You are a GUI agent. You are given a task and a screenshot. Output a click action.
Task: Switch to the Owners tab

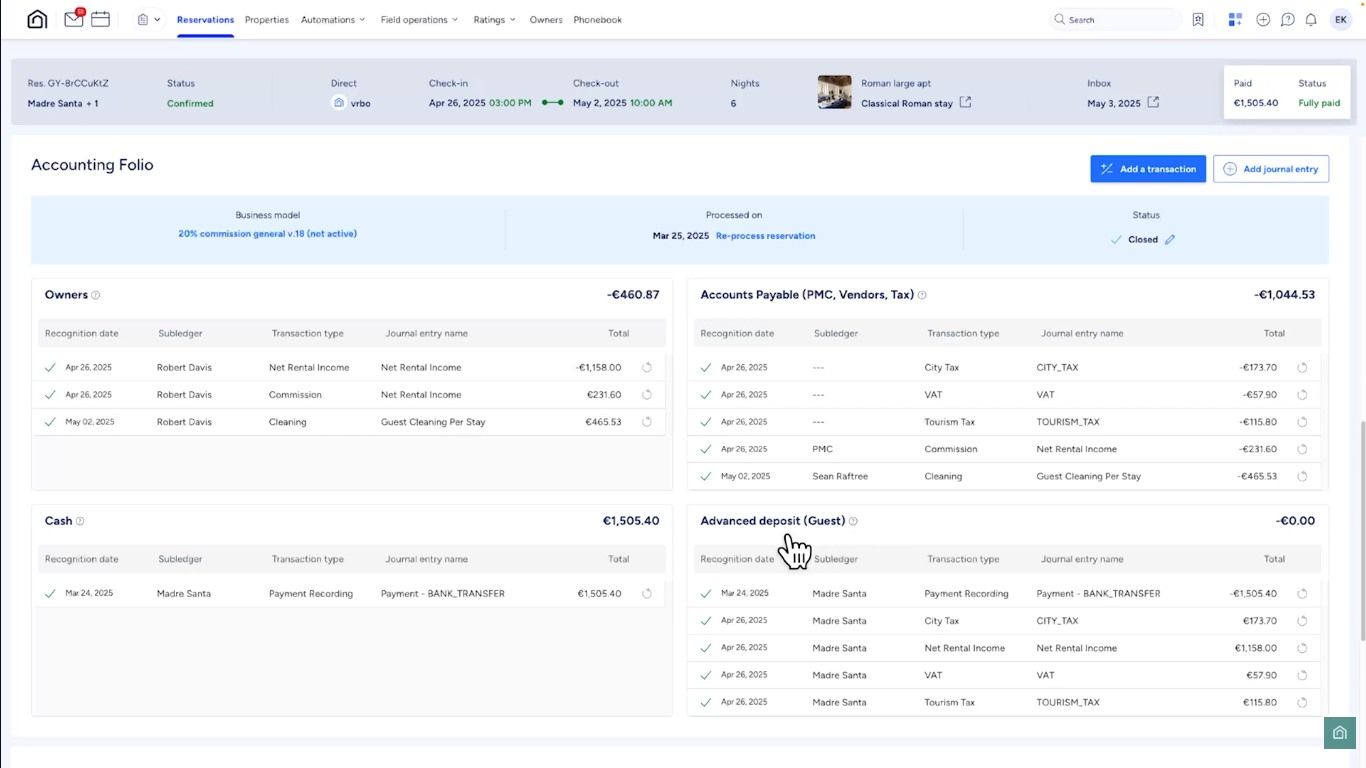click(x=546, y=20)
